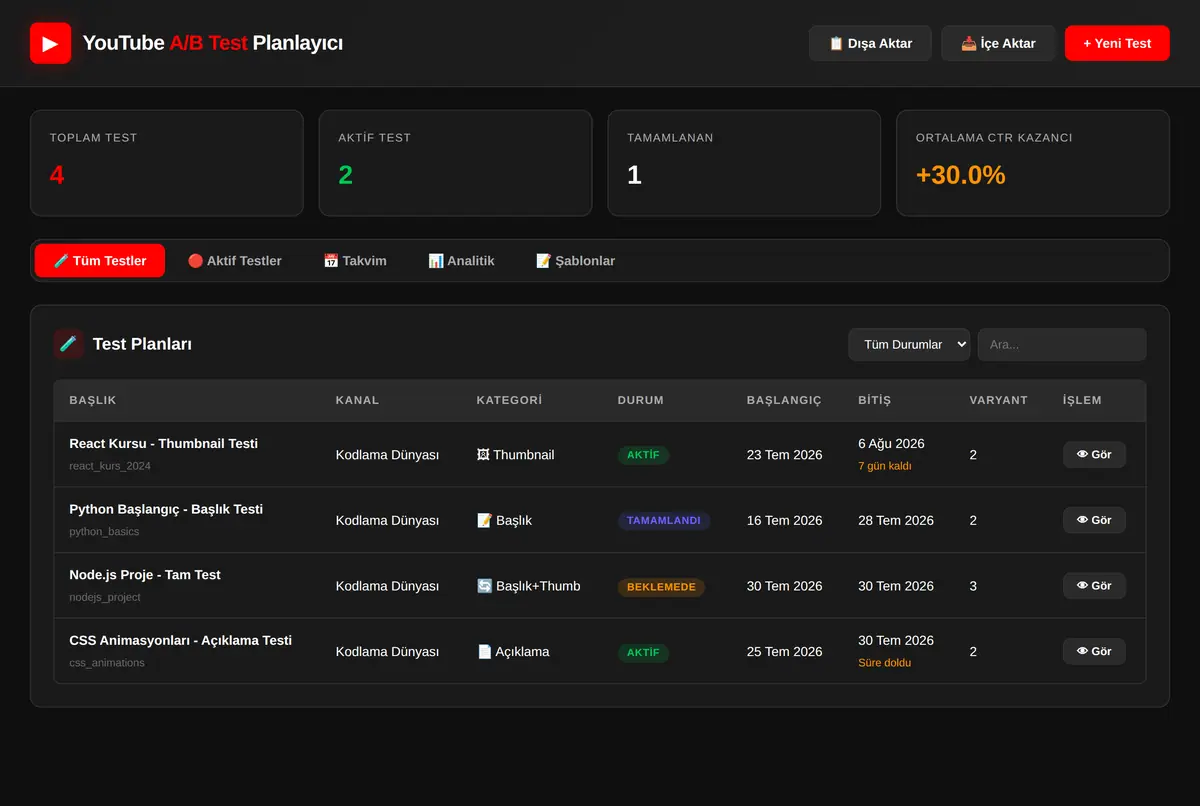Click the TAMAMLANDI status badge
The height and width of the screenshot is (806, 1200).
(664, 521)
